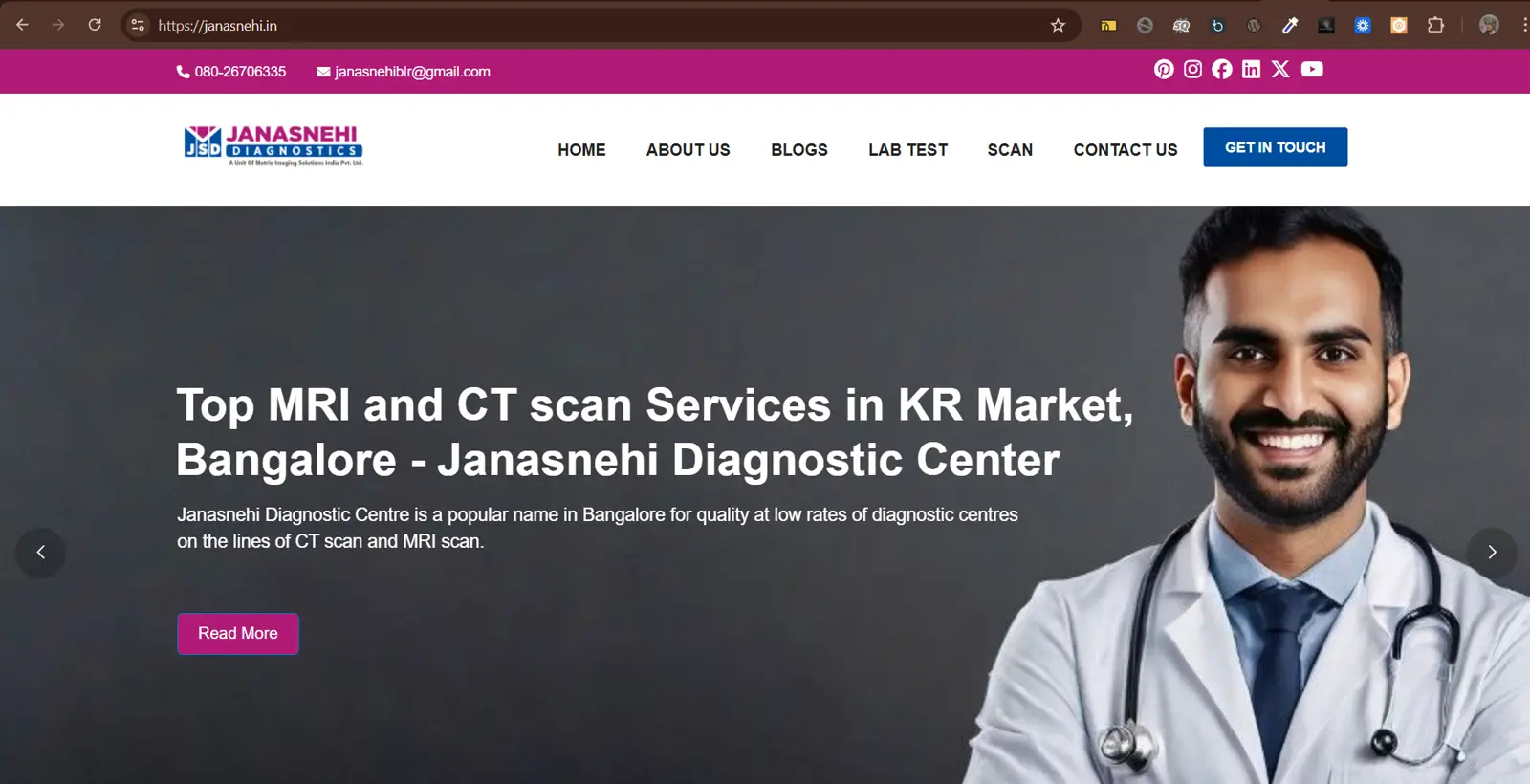1530x784 pixels.
Task: Click the browser forward arrow
Action: point(58,25)
